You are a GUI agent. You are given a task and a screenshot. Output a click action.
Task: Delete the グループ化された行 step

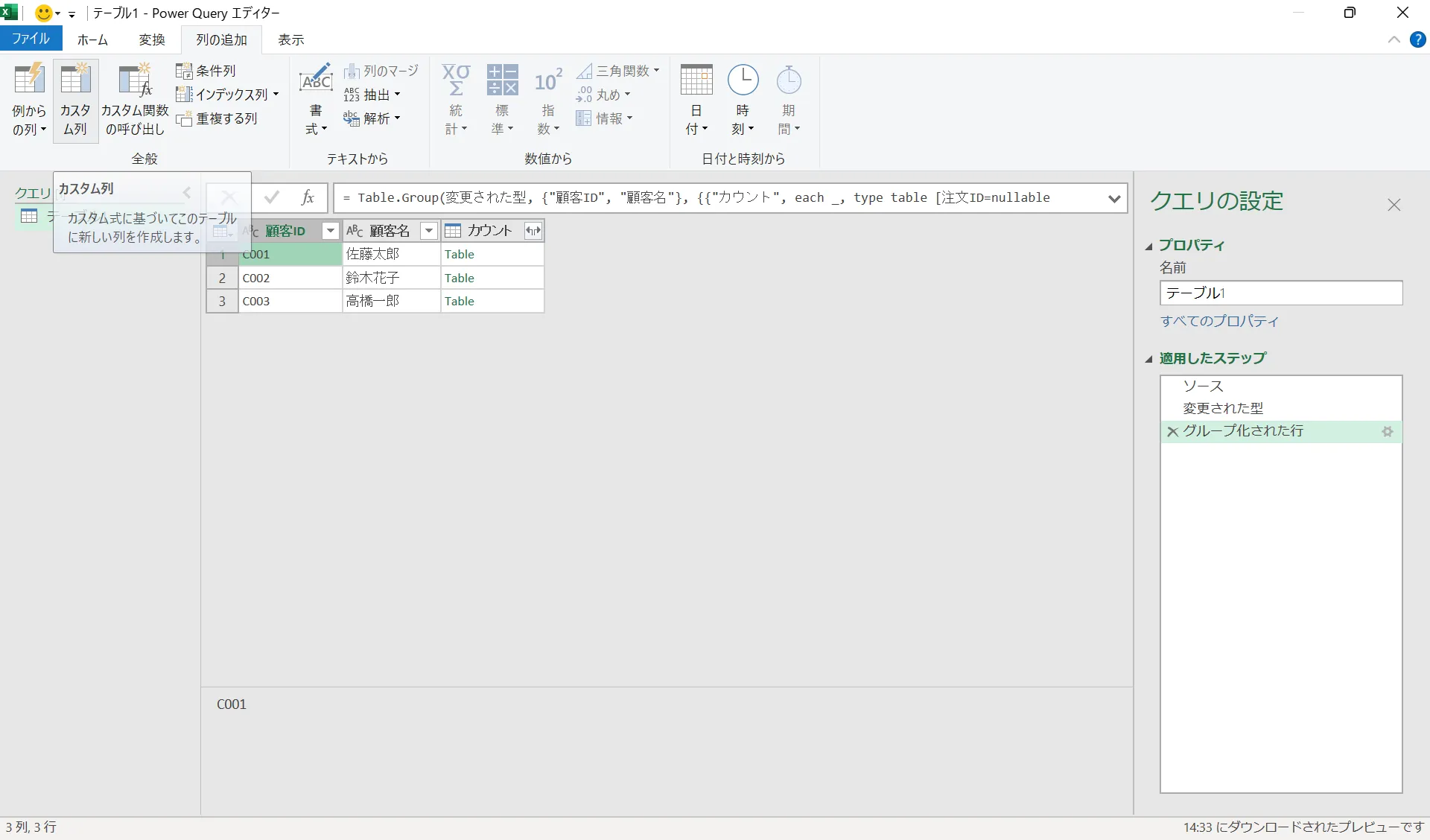[1172, 432]
